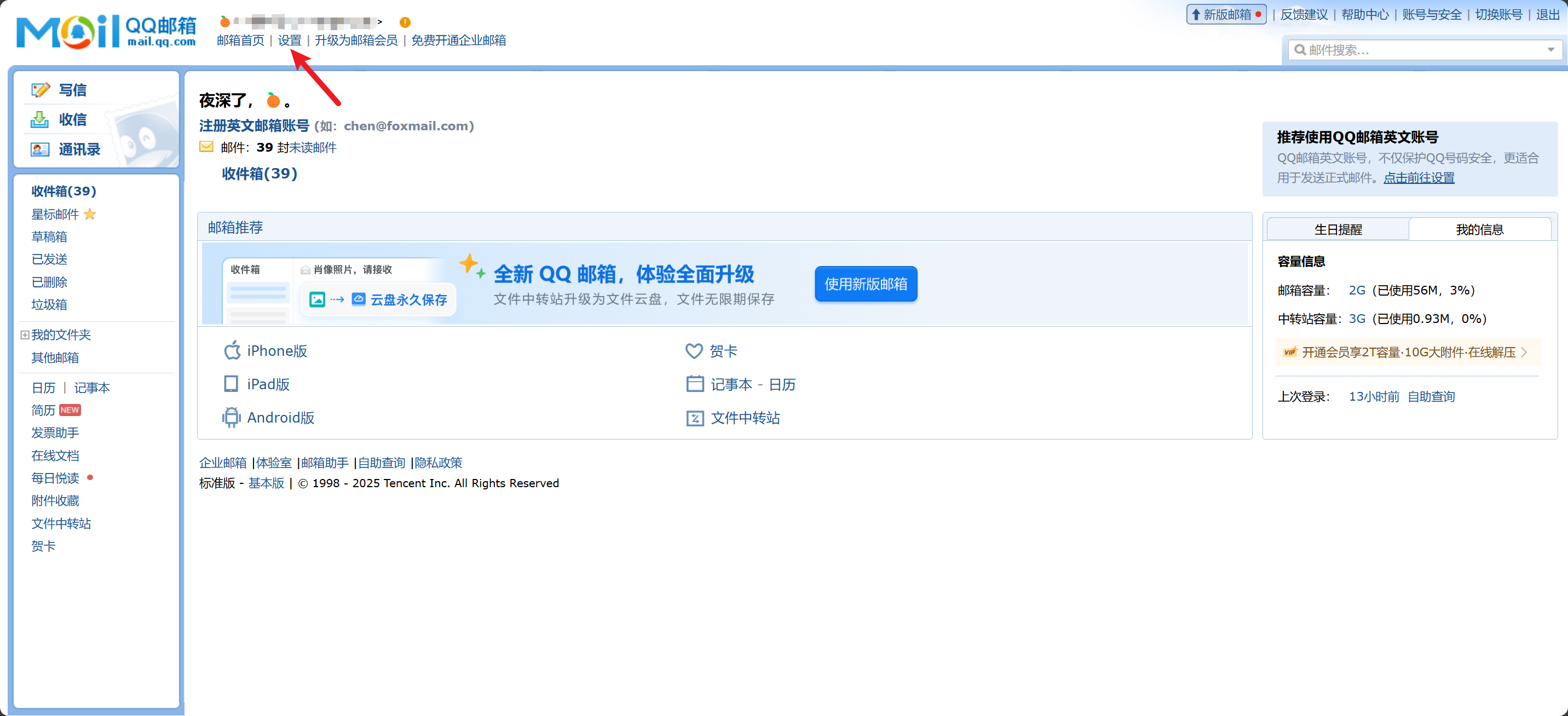Viewport: 1568px width, 716px height.
Task: Click the Apple icon for iPhone version
Action: point(232,351)
